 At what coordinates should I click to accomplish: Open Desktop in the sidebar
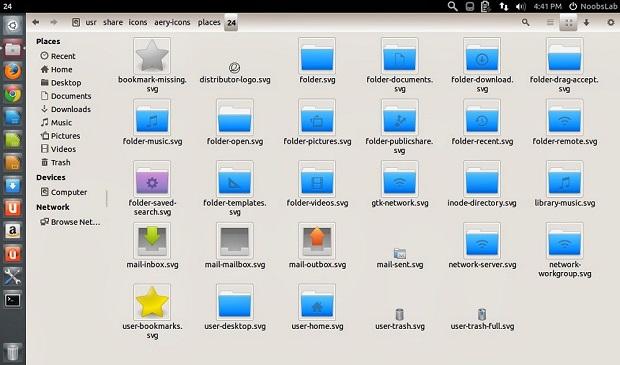tap(61, 83)
